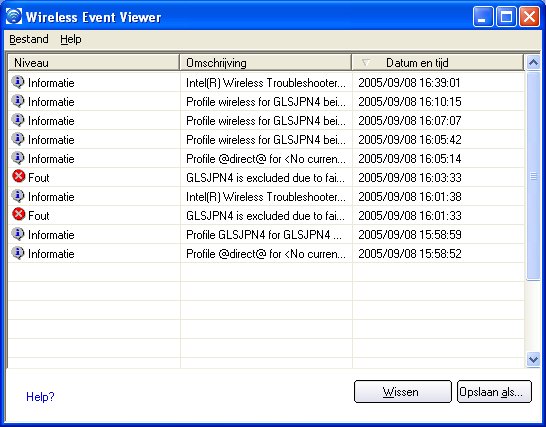This screenshot has height=427, width=546.
Task: Select the Profile GLSJPN4 for GLSJPN4 event row
Action: [x=266, y=234]
